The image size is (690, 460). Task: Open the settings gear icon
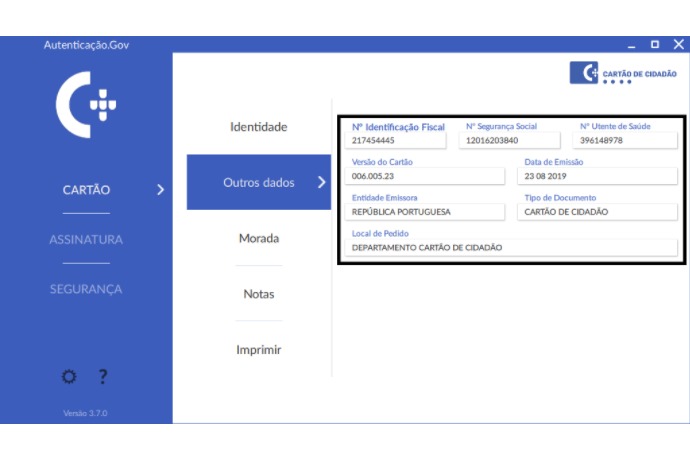tap(69, 376)
